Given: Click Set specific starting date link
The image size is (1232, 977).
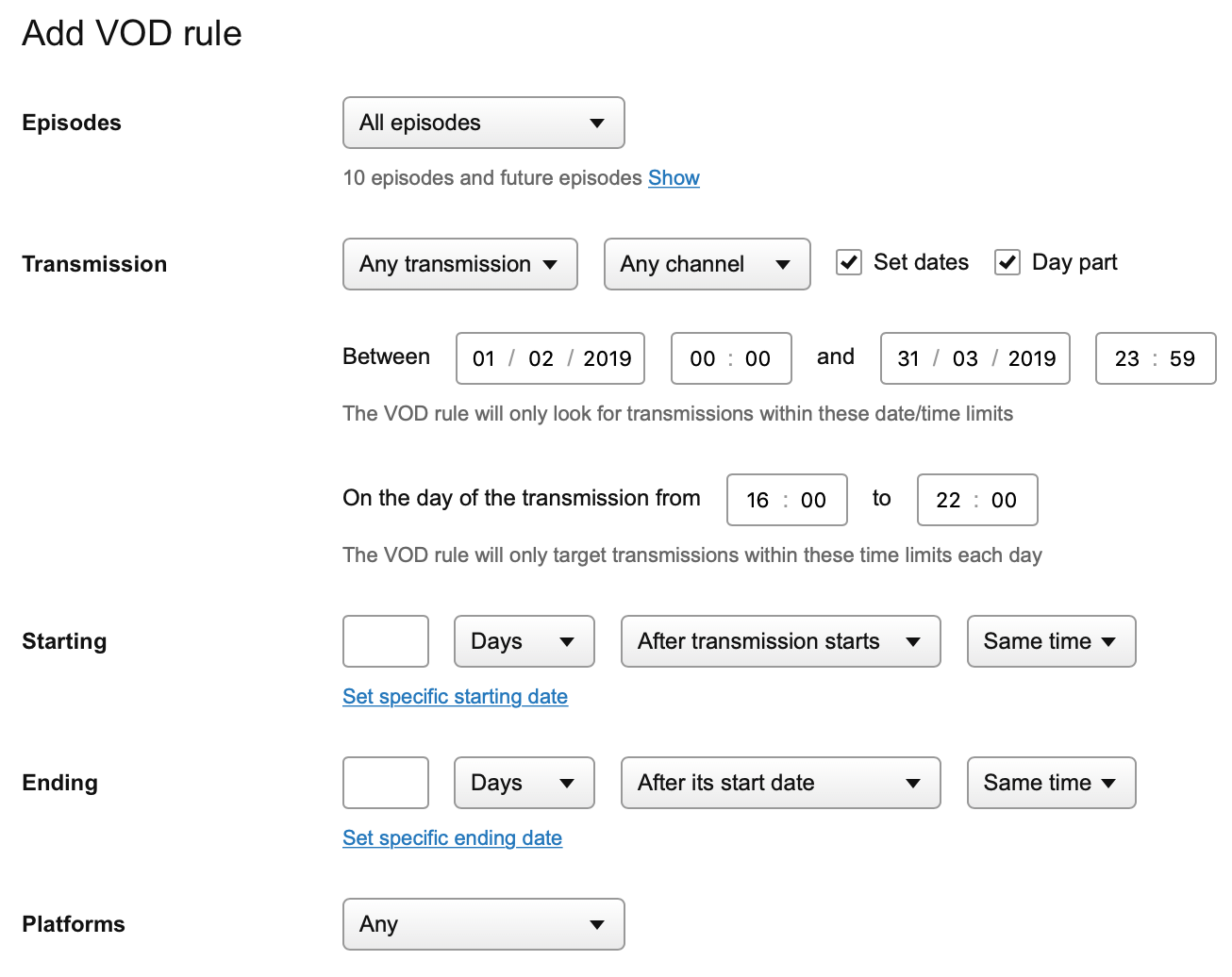Looking at the screenshot, I should click(x=455, y=697).
